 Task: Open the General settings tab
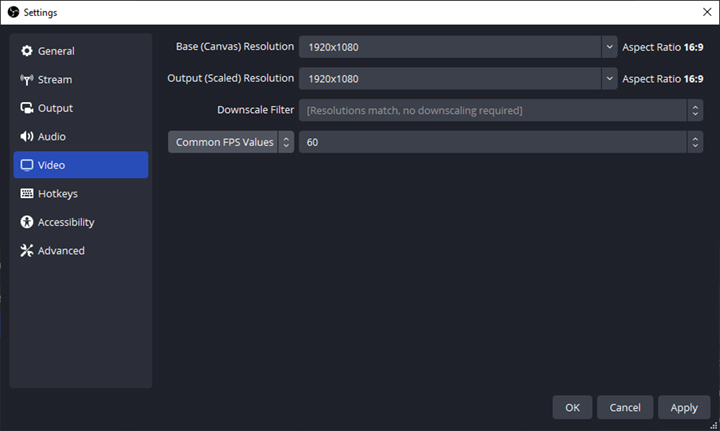(x=81, y=51)
